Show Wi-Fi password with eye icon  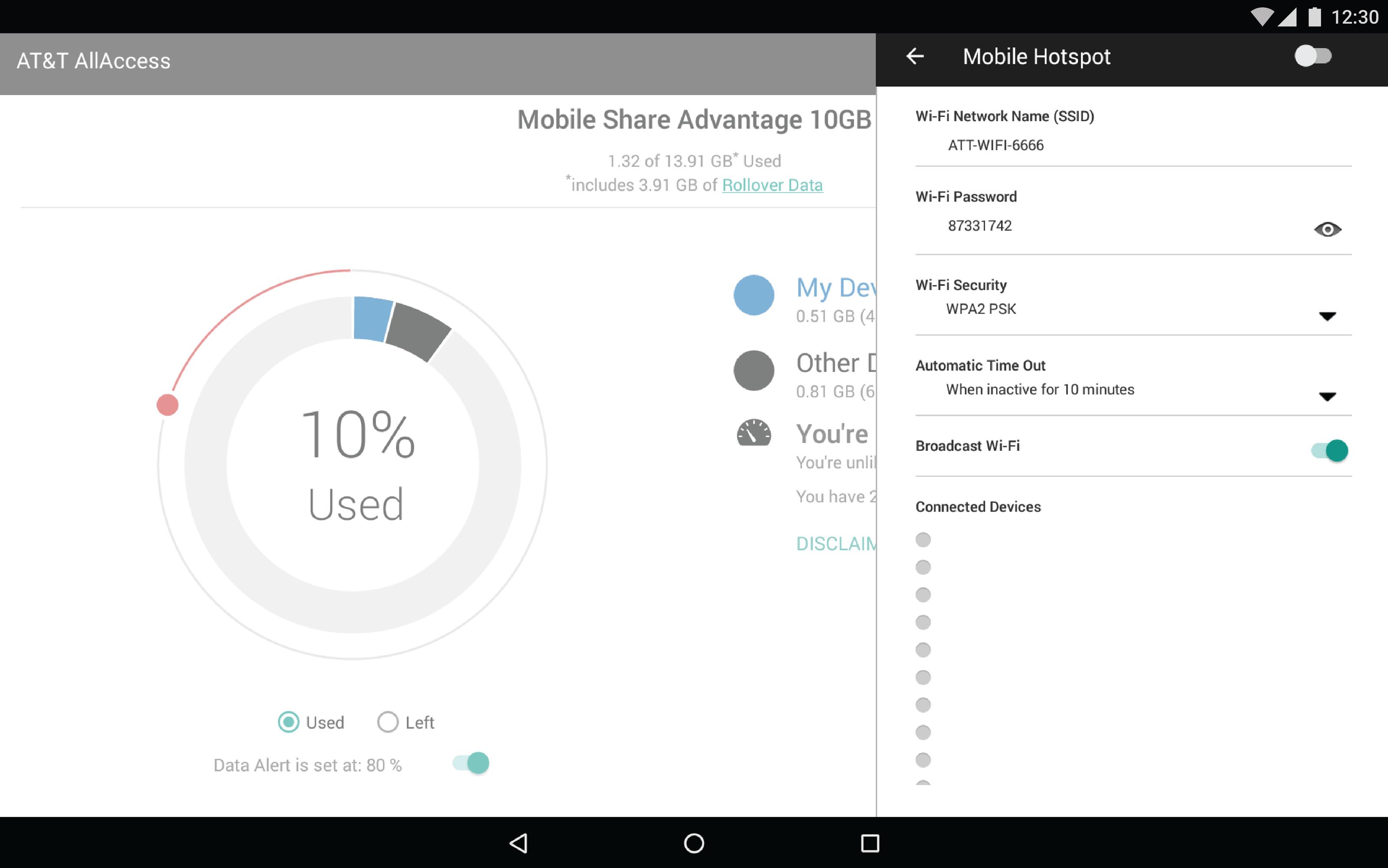[1327, 230]
